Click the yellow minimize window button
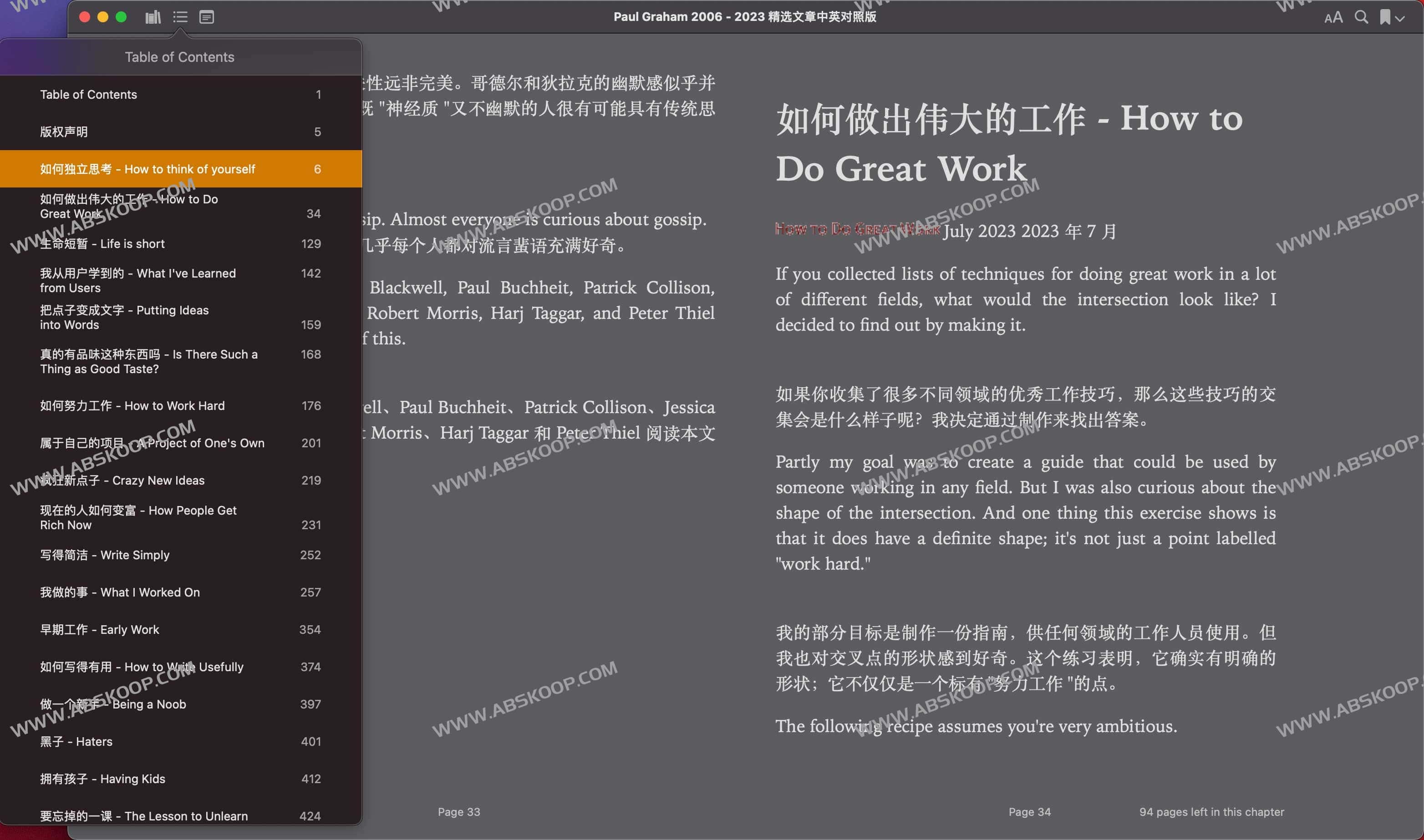The image size is (1424, 840). pyautogui.click(x=102, y=17)
